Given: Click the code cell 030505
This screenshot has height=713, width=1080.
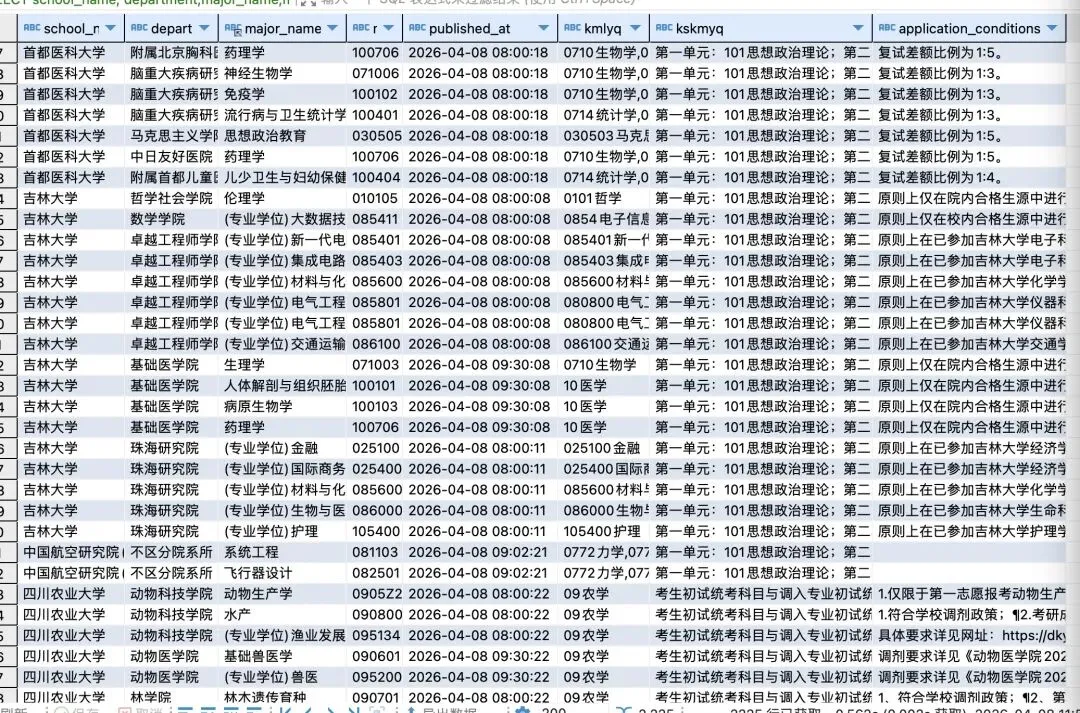Looking at the screenshot, I should coord(375,136).
